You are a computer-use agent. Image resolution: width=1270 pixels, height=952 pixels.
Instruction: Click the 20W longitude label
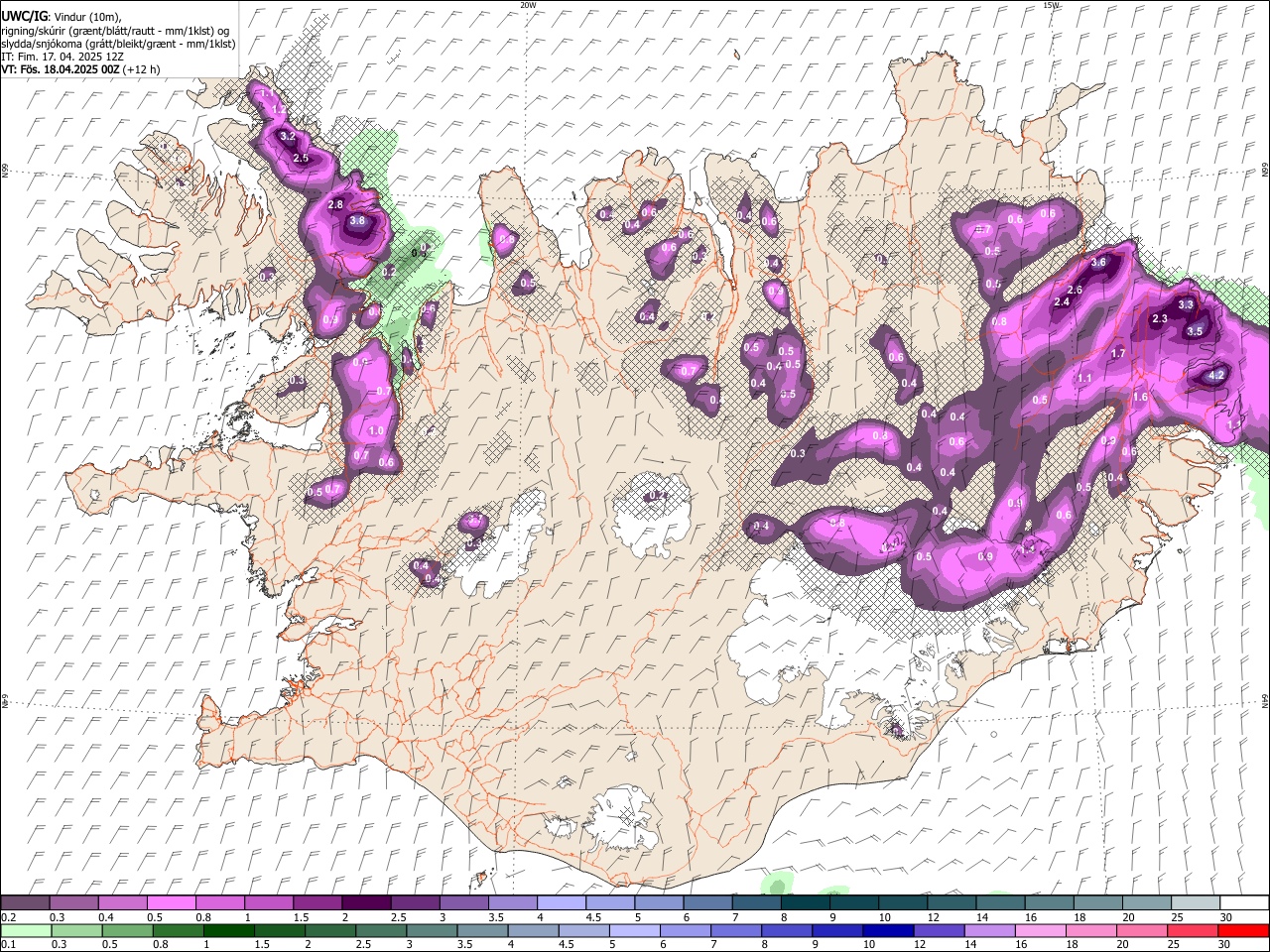point(528,5)
